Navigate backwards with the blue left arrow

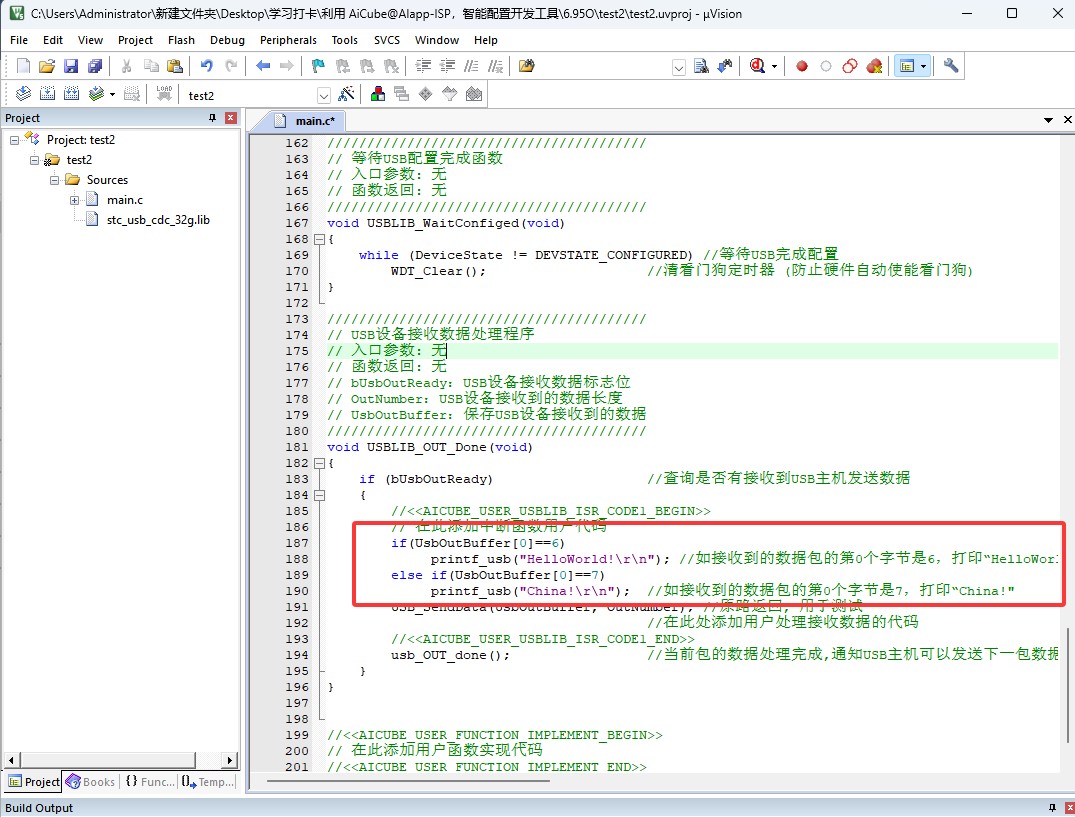263,66
